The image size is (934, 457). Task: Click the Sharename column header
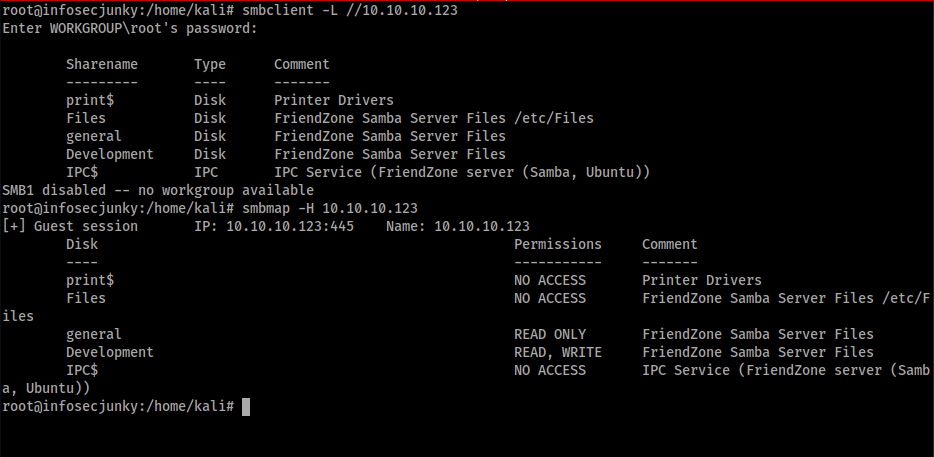click(x=102, y=64)
